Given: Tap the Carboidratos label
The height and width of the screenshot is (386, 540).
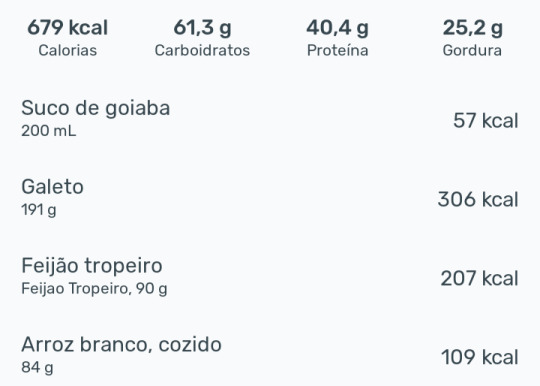Looking at the screenshot, I should [202, 51].
